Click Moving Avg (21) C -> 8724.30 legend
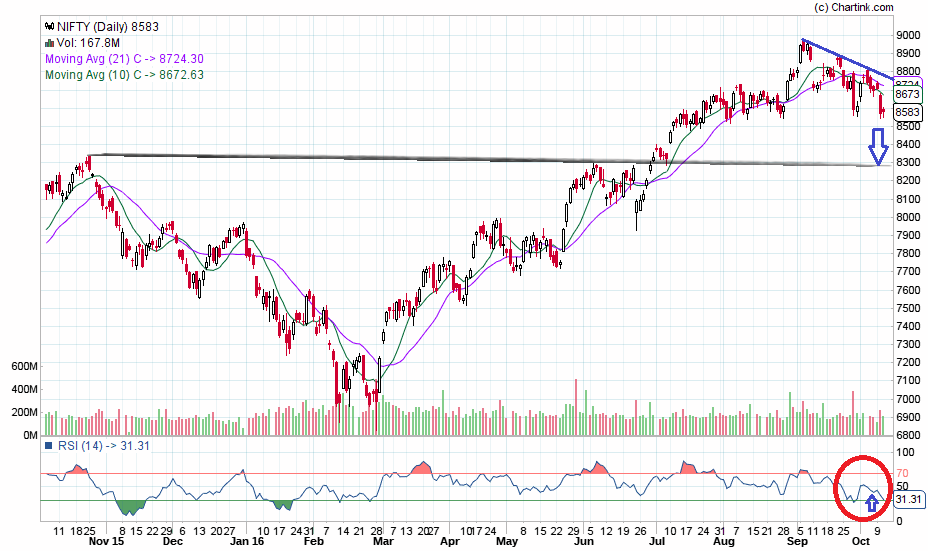Screen dimensions: 930x551 125,59
